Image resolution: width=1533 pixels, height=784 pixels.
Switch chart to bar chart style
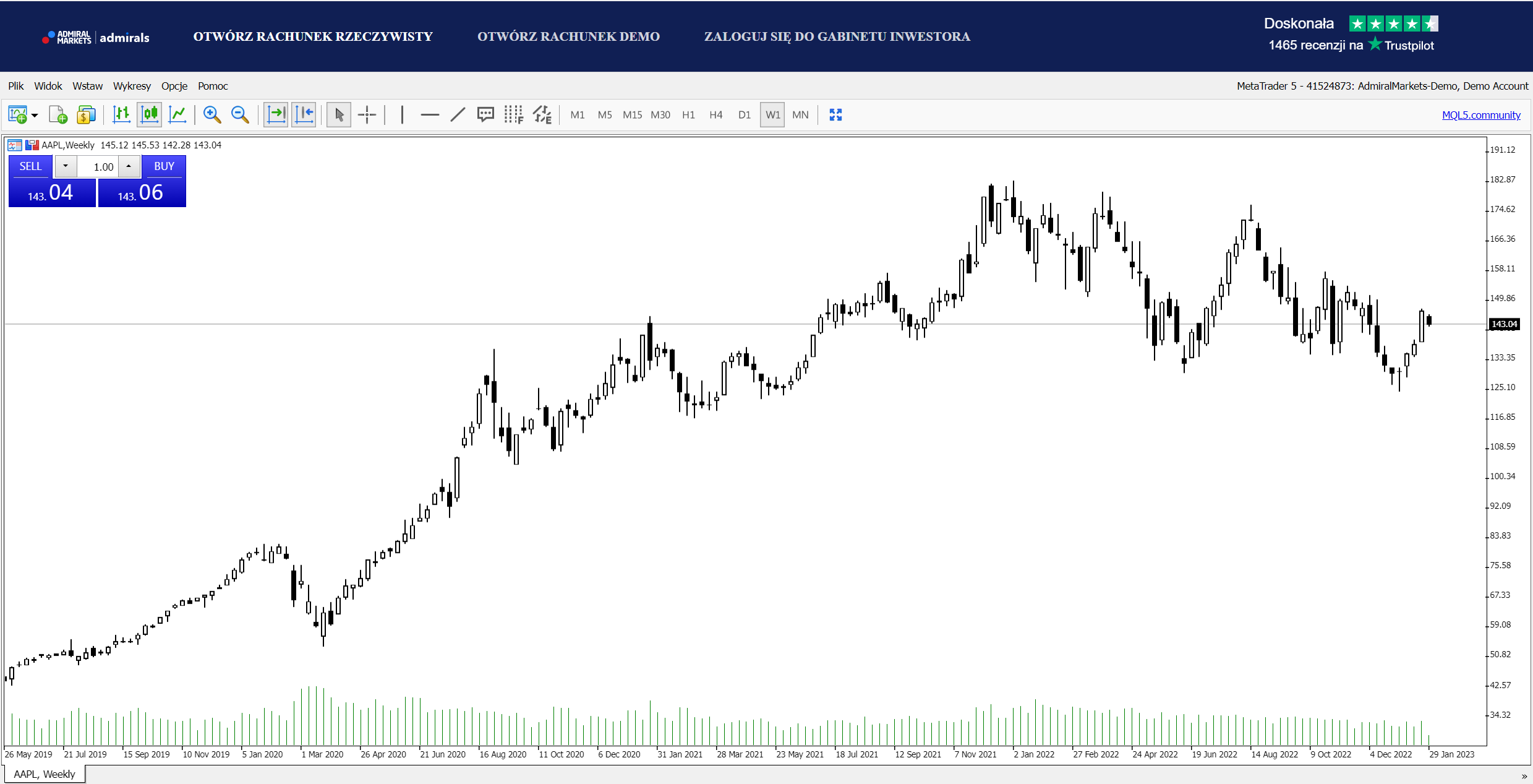point(121,115)
